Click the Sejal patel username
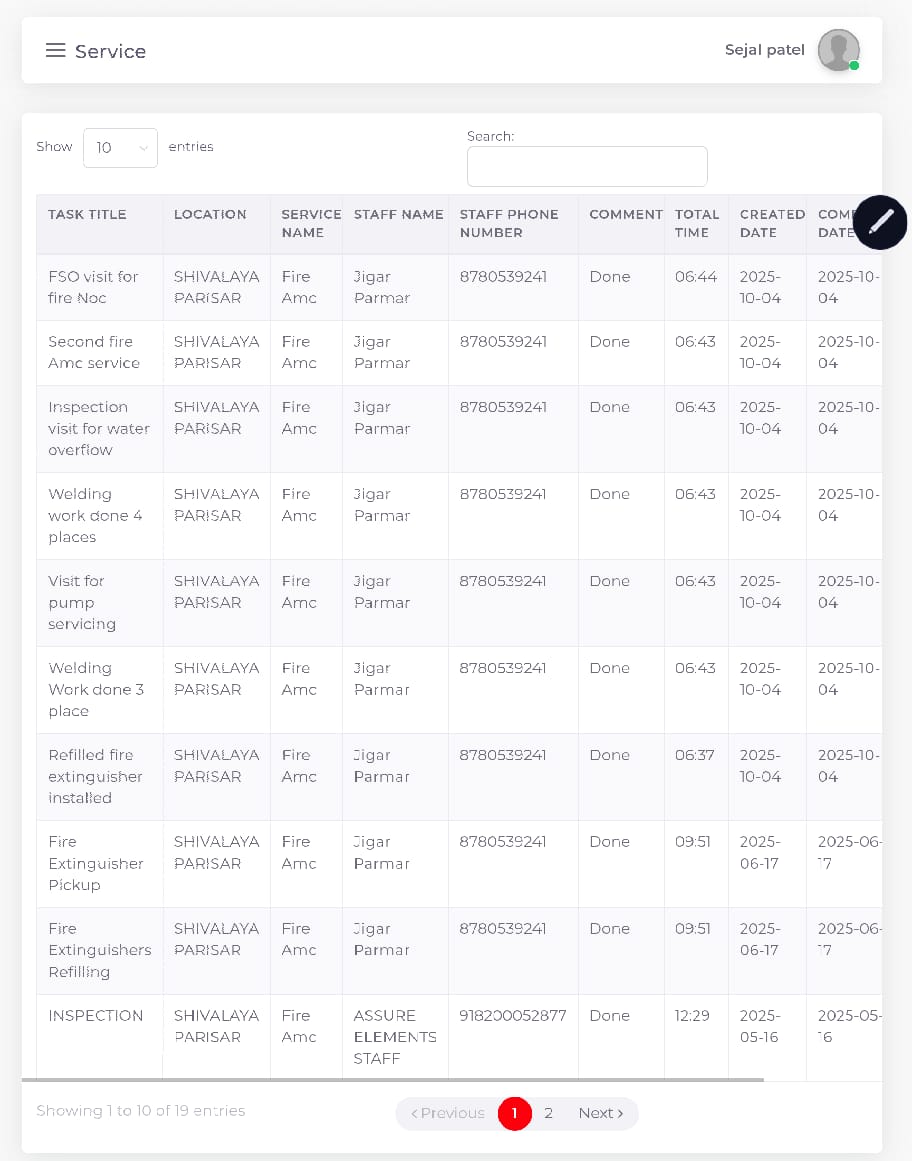 pos(764,50)
